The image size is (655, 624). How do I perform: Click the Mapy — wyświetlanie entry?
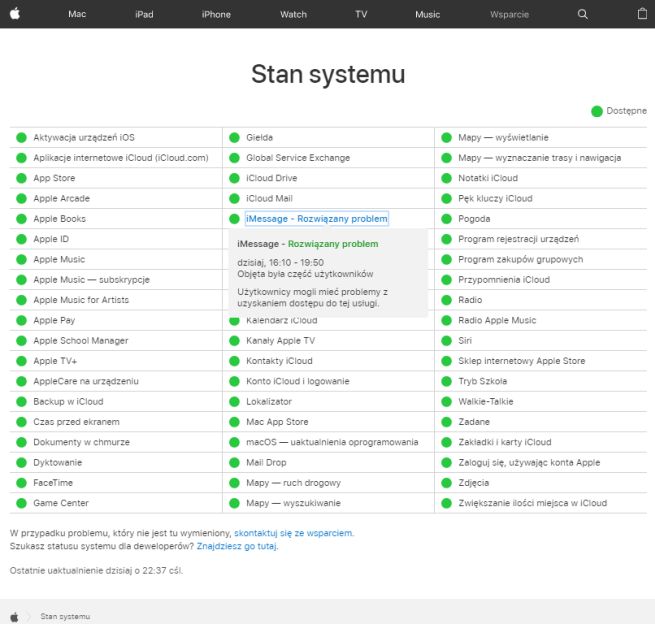coord(503,138)
